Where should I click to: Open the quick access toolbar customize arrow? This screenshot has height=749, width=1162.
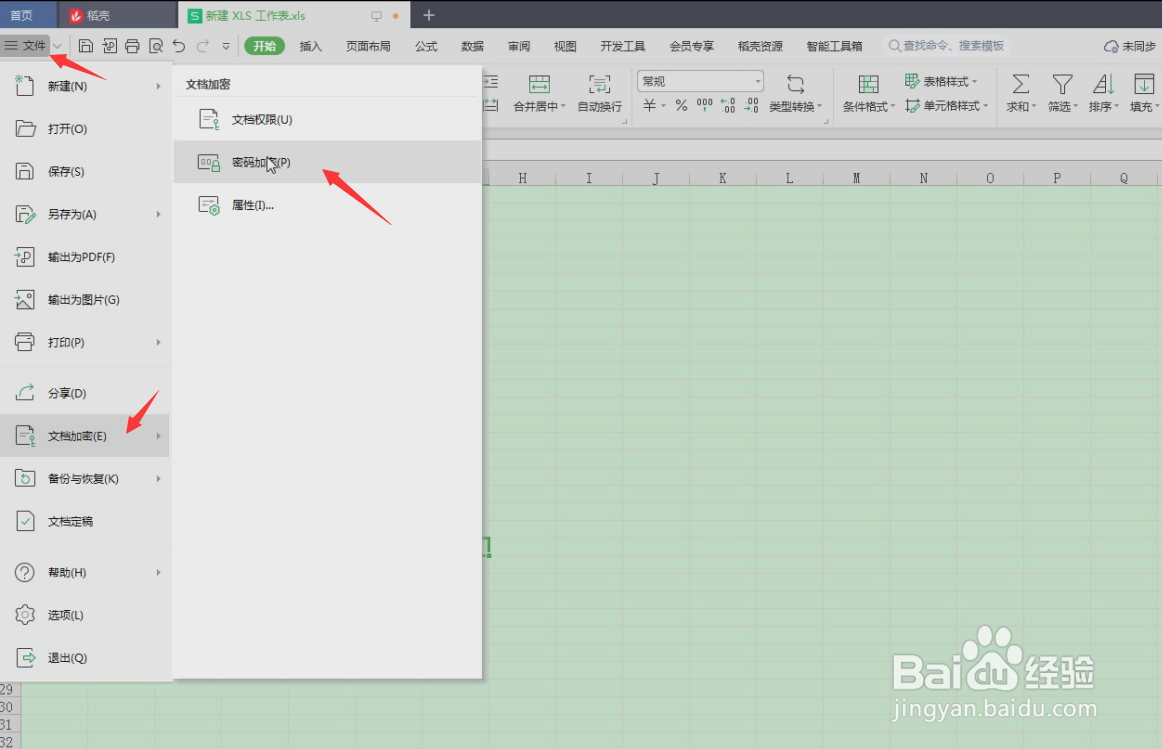click(226, 46)
